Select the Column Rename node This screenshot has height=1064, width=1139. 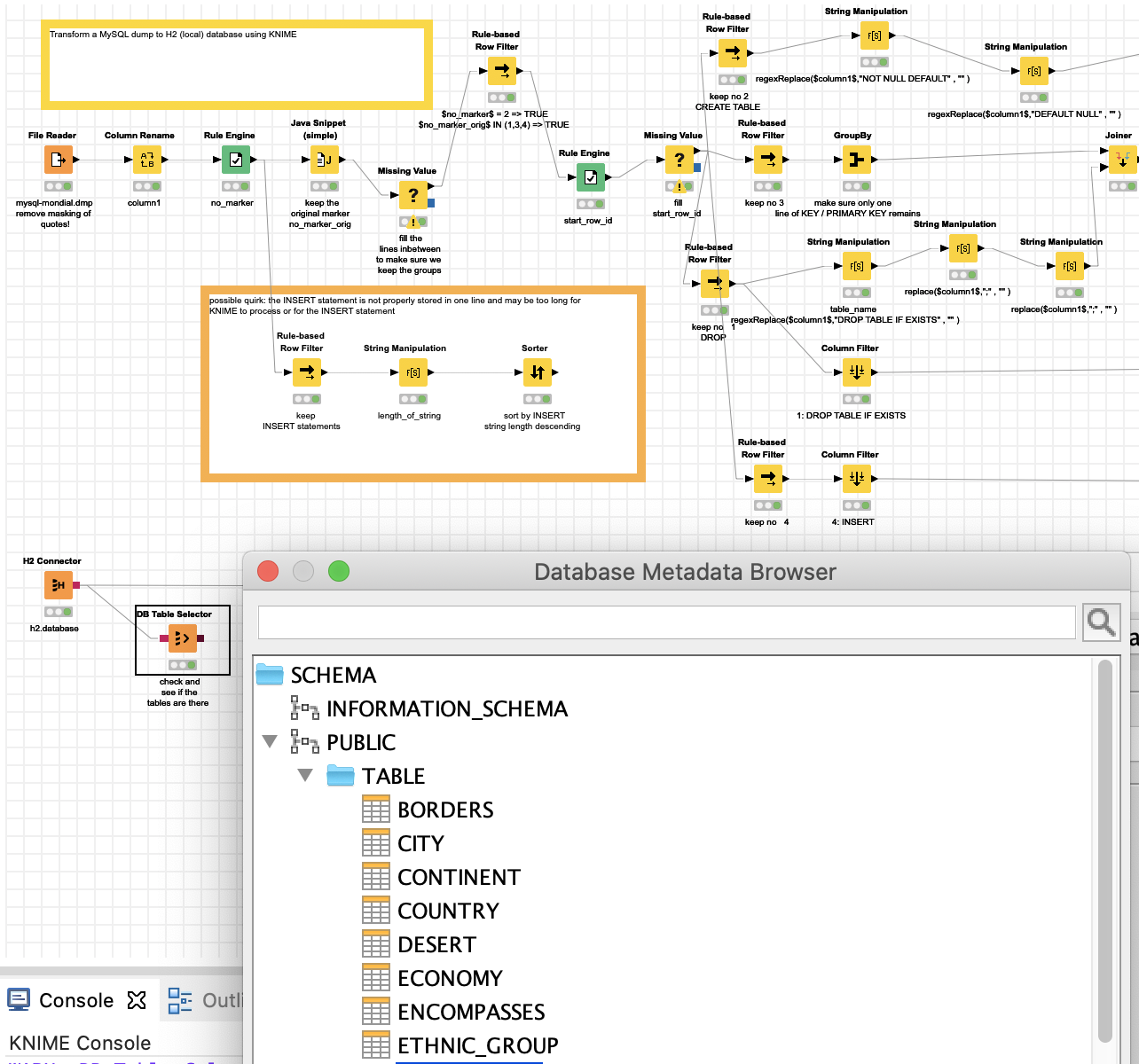(x=146, y=160)
